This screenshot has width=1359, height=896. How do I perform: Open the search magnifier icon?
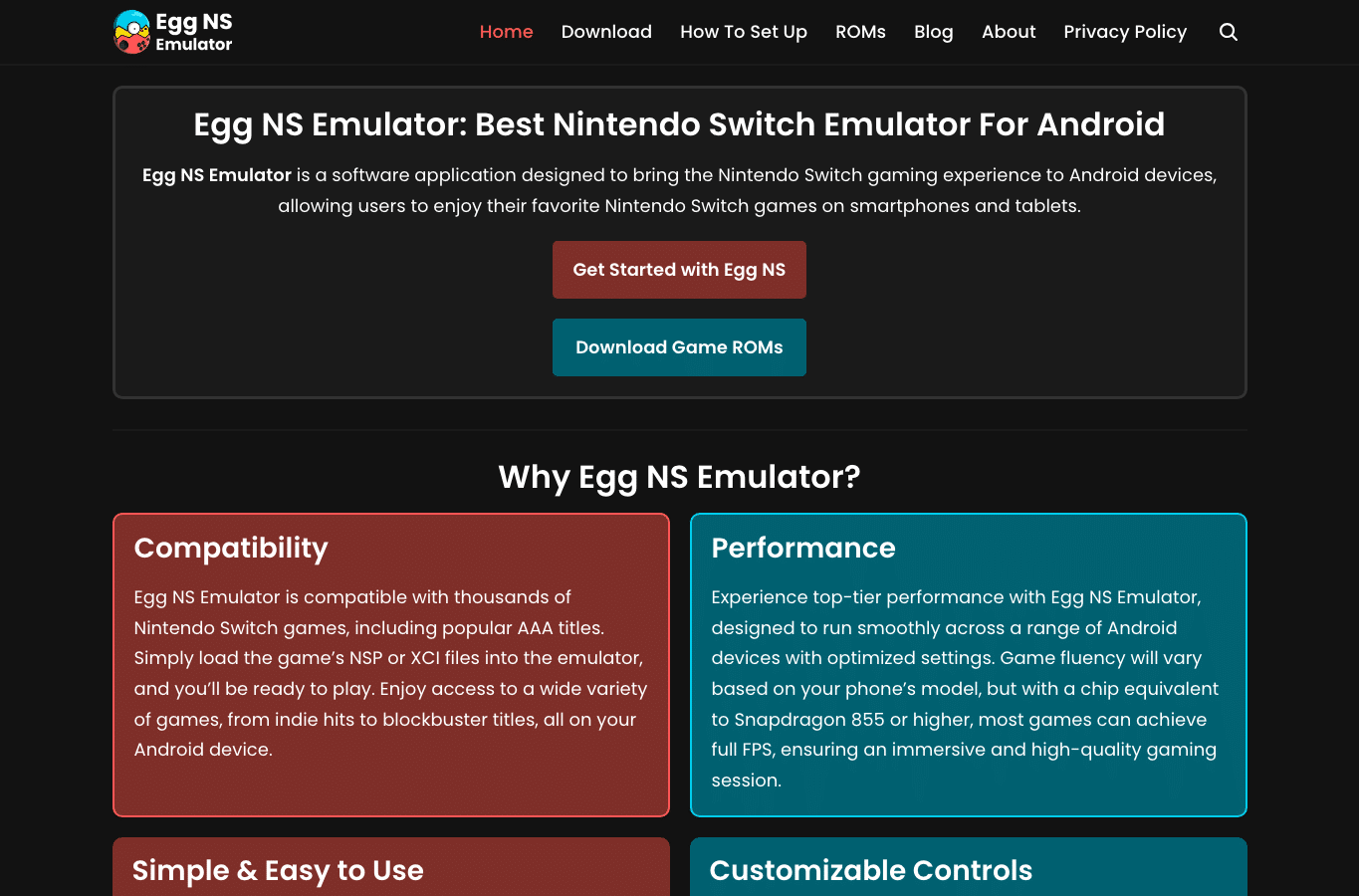coord(1229,32)
